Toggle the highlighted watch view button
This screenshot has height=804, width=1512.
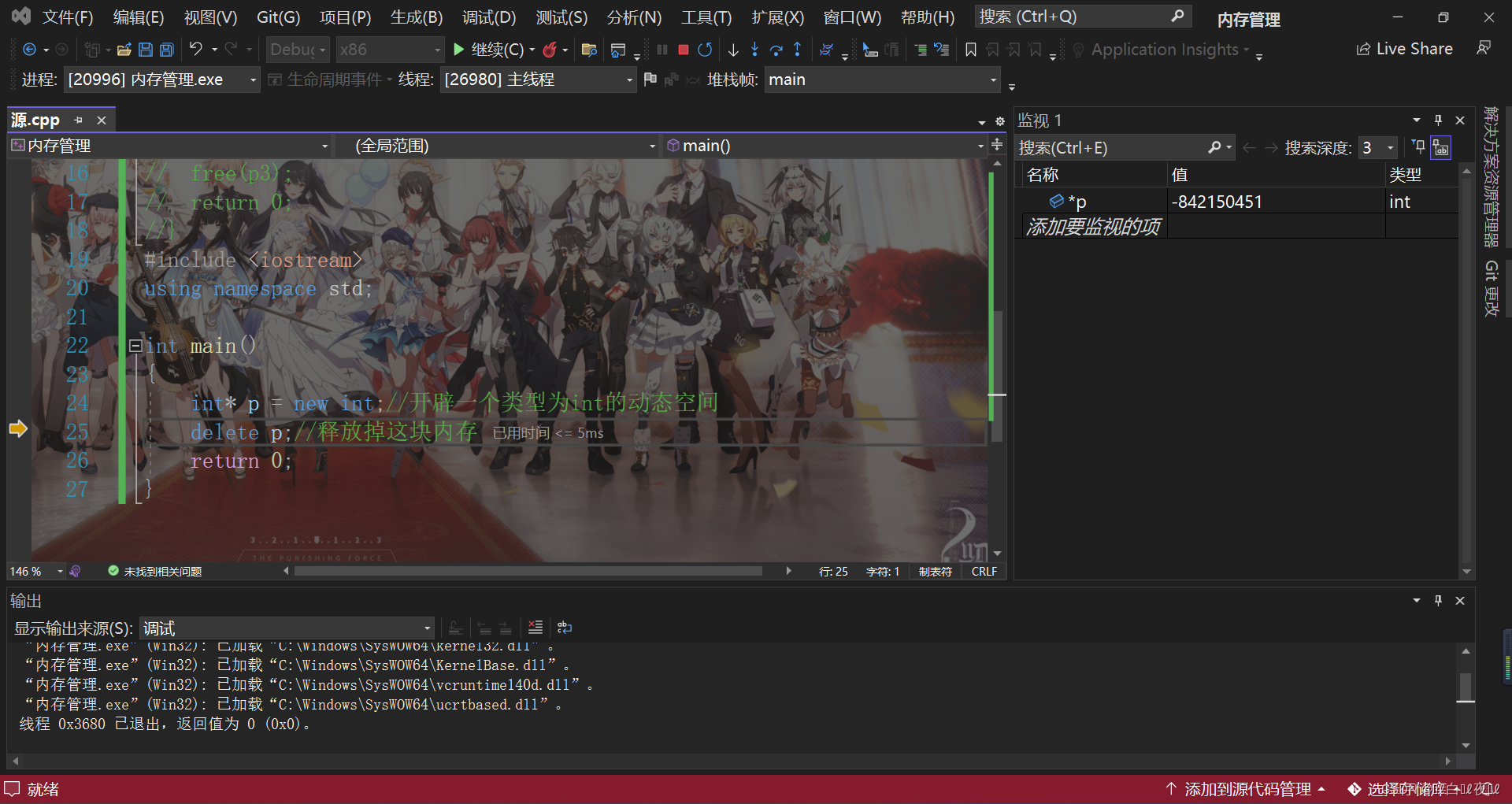pos(1441,147)
